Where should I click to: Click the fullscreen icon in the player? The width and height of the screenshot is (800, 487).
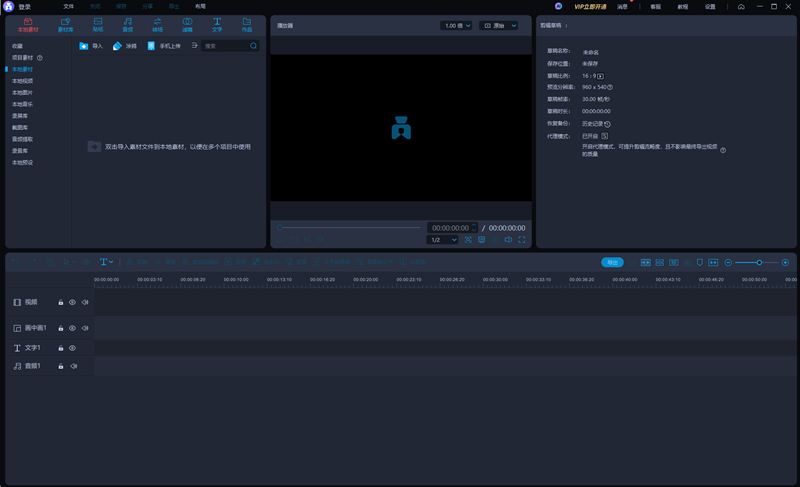tap(521, 240)
